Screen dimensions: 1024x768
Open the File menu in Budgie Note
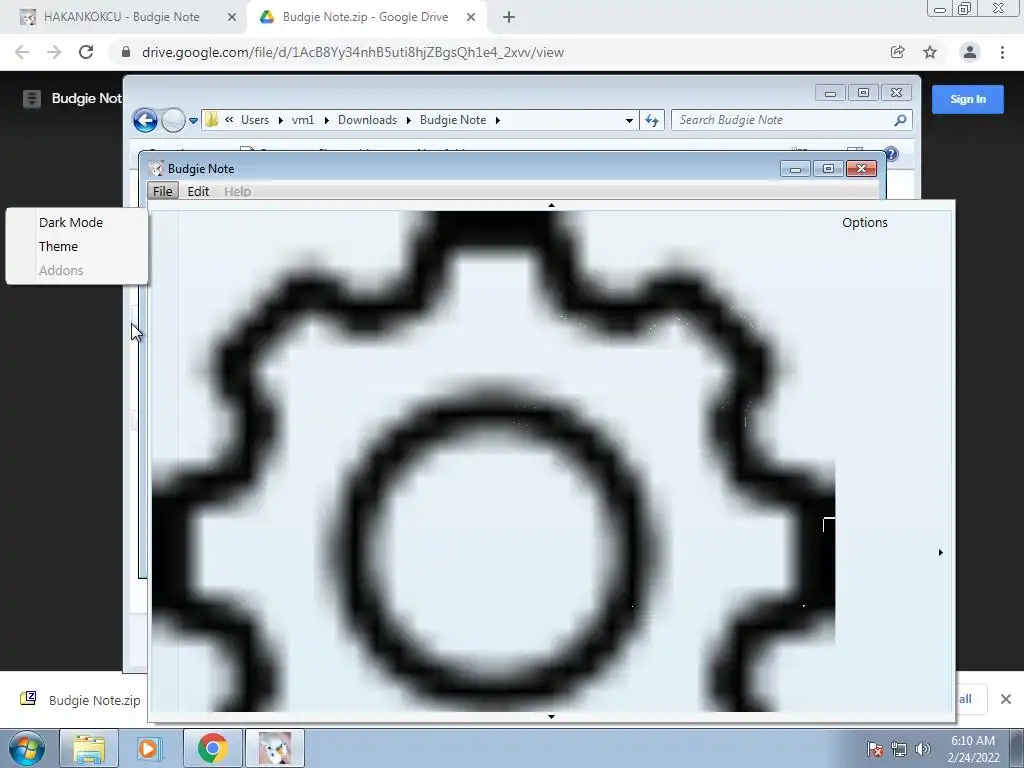163,191
